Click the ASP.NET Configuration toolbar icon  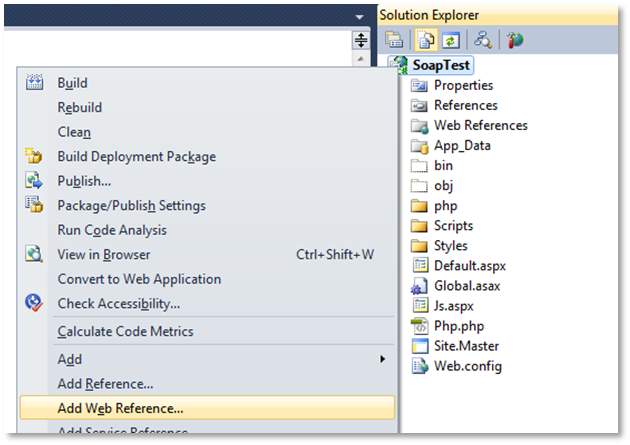click(x=514, y=40)
